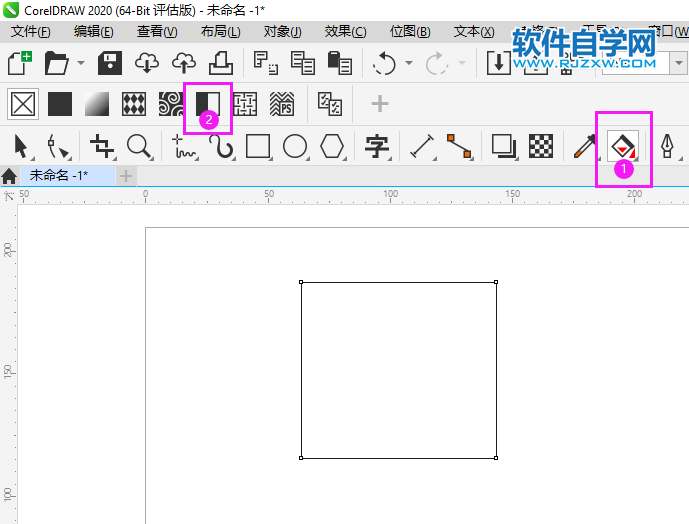Select the top-left node of the rectangle
This screenshot has width=689, height=524.
[x=301, y=282]
